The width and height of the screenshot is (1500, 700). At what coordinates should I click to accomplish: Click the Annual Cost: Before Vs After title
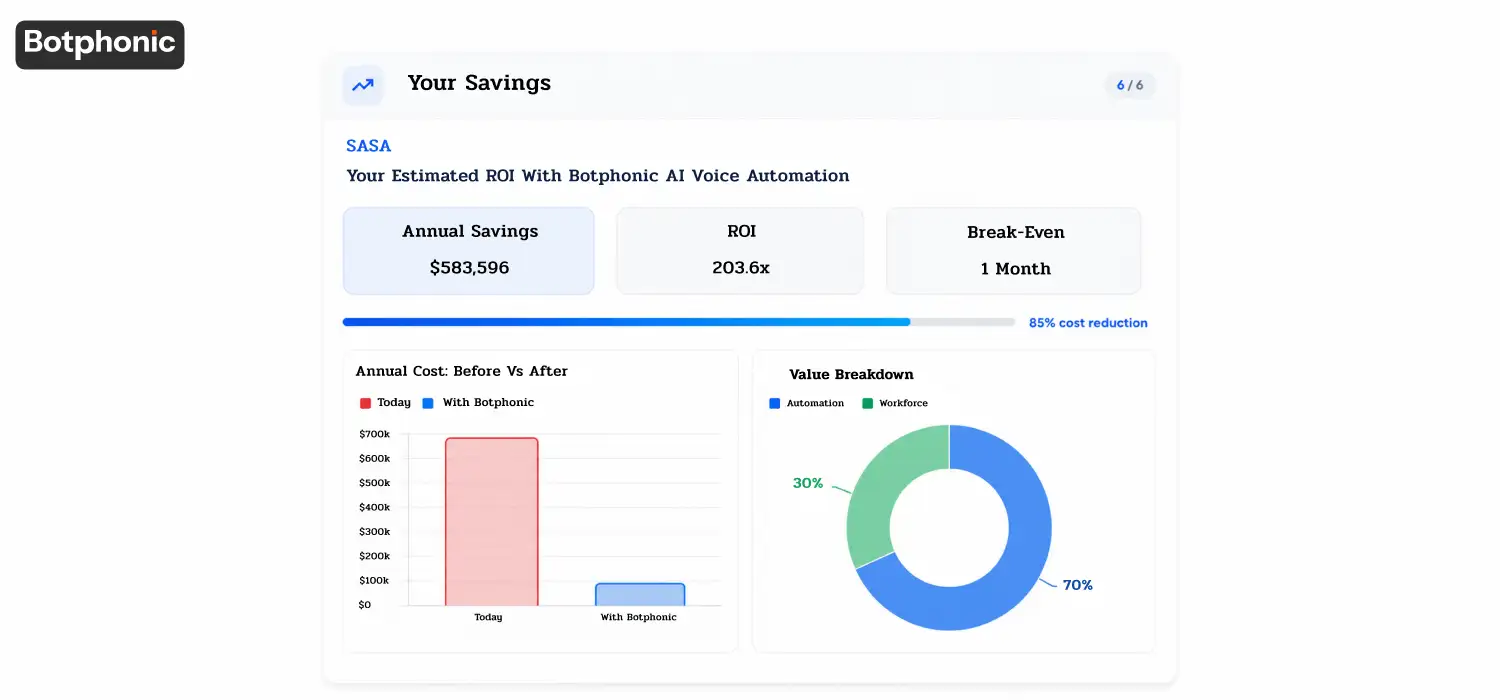click(462, 371)
